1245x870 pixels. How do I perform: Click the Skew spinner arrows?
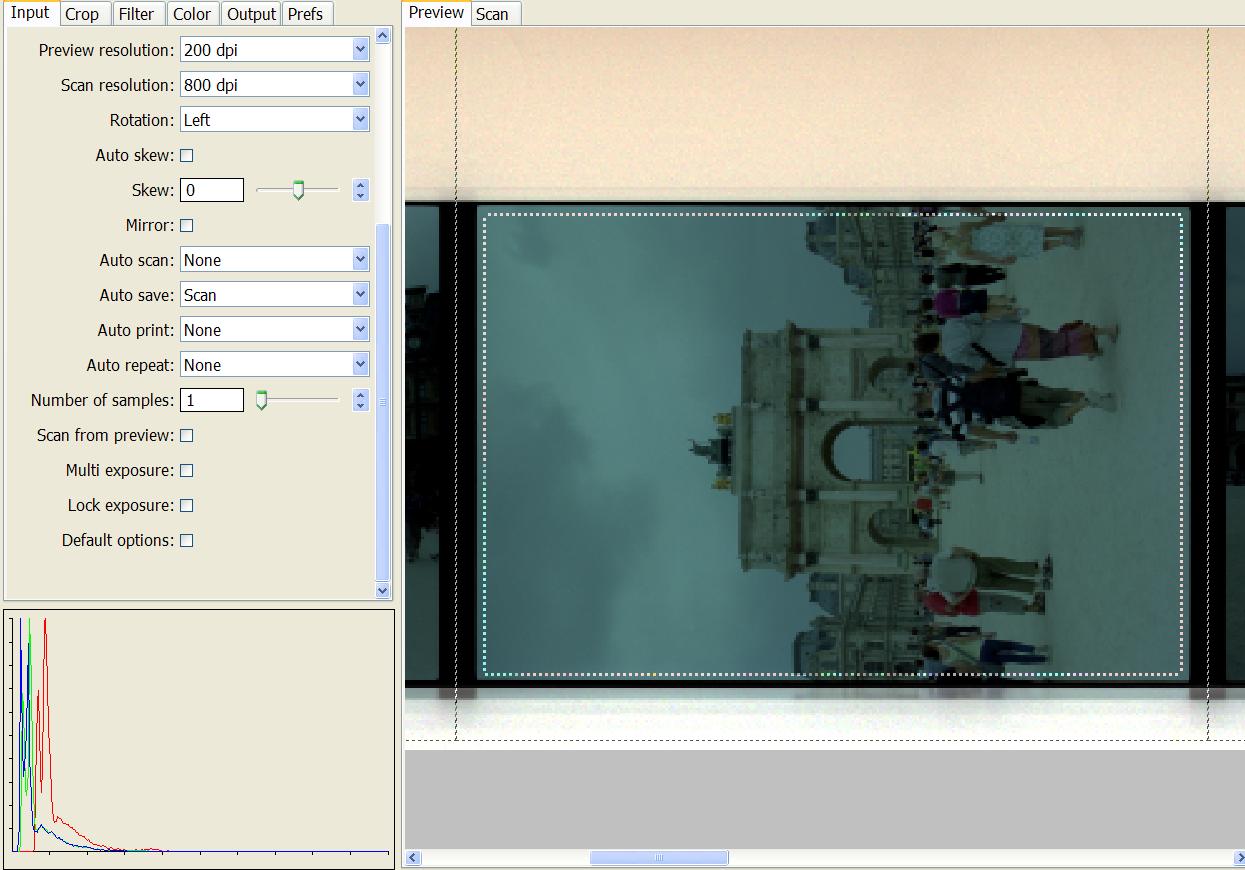click(361, 190)
